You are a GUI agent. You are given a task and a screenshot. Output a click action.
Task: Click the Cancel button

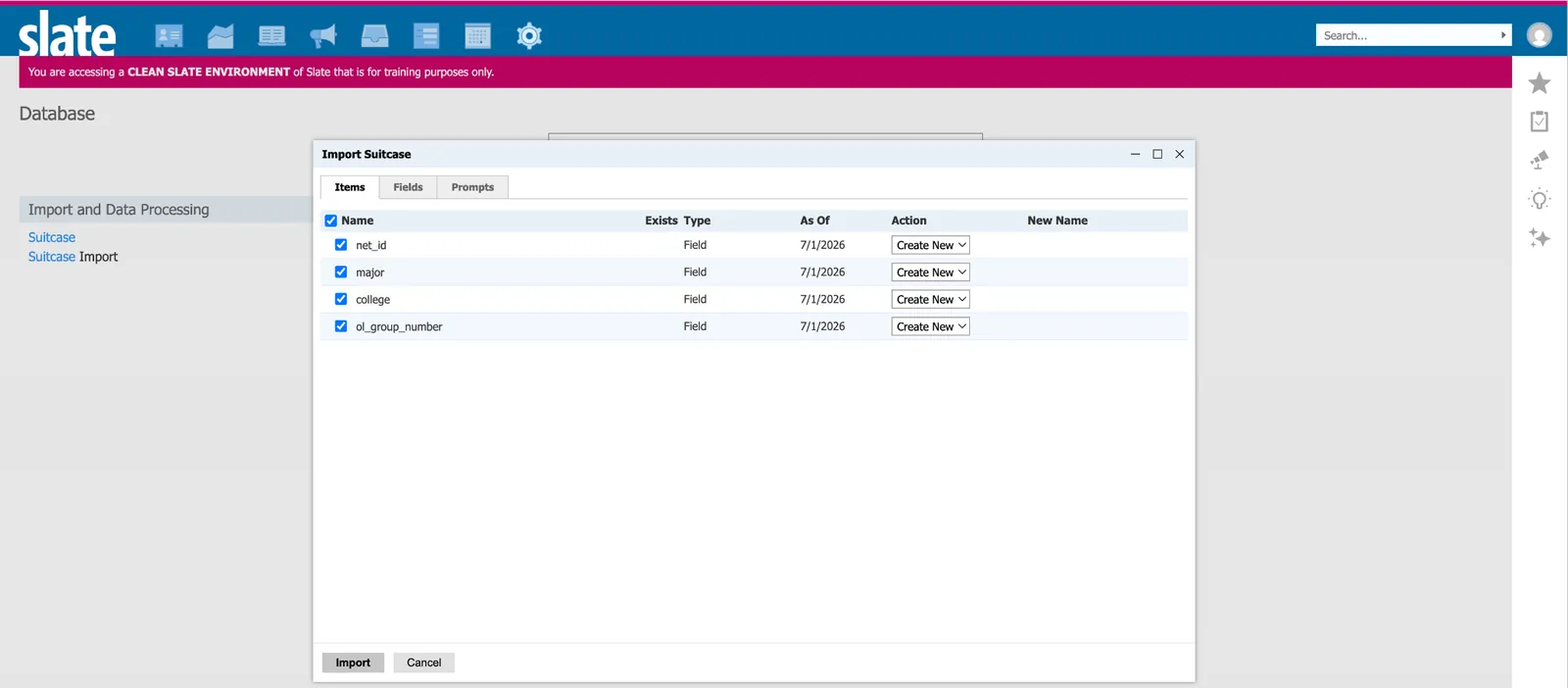coord(424,663)
